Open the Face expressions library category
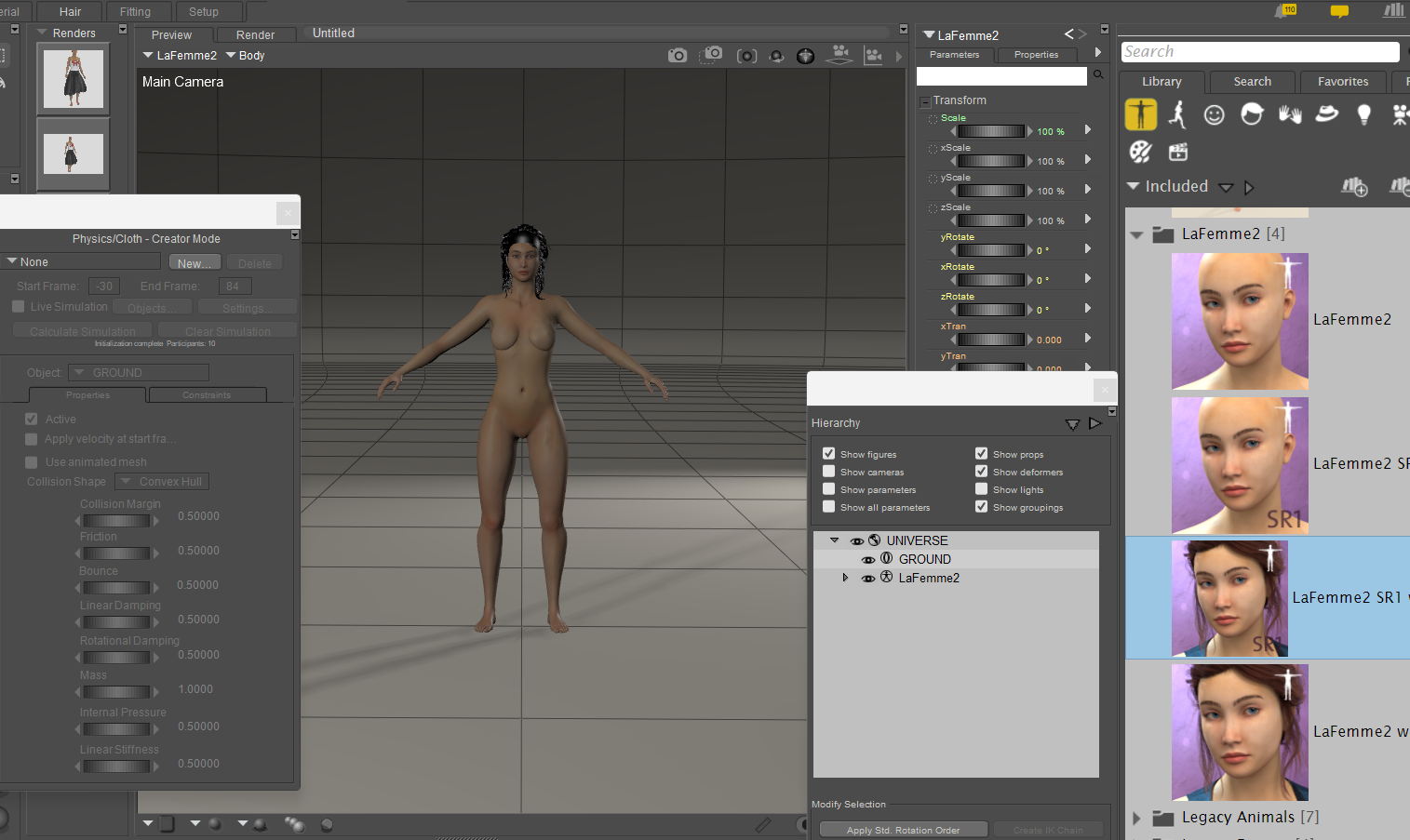 tap(1214, 114)
